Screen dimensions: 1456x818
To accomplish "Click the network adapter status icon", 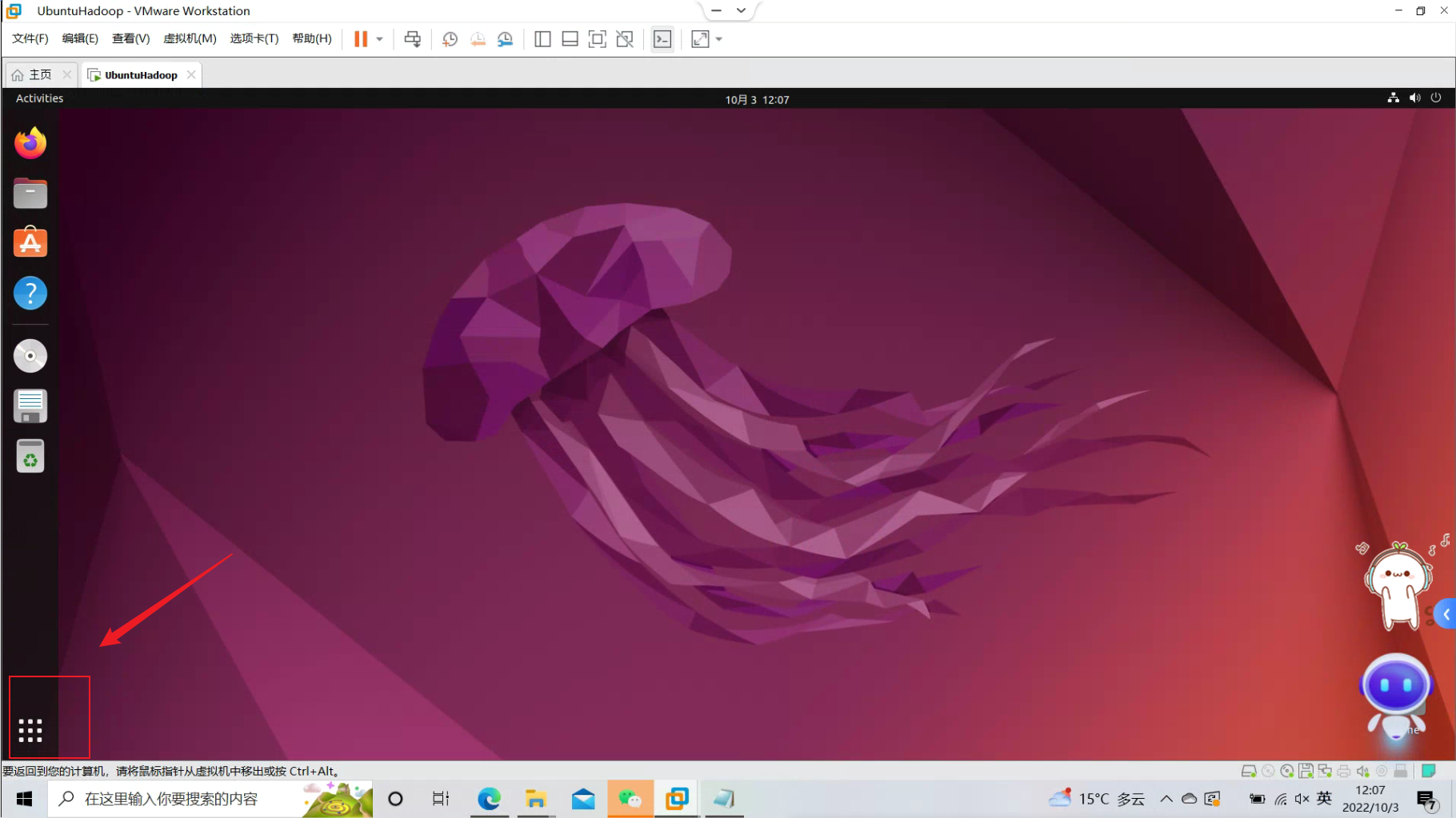I will (x=1325, y=771).
